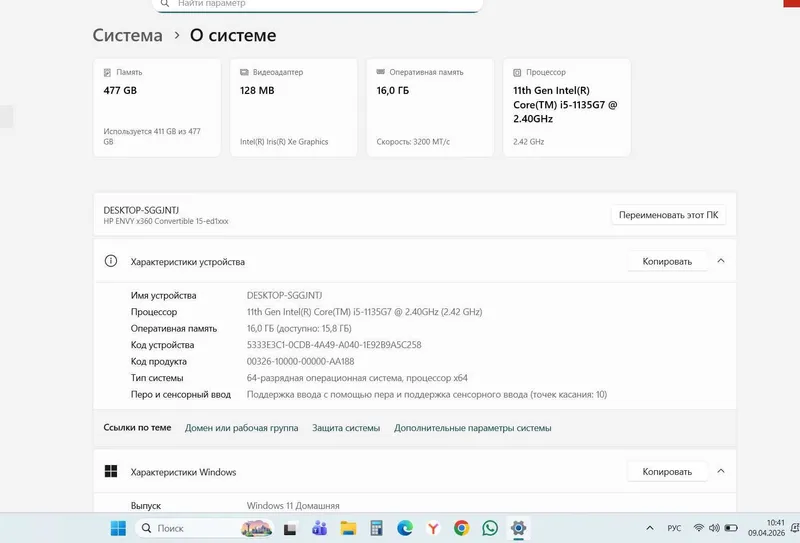Select the Settings gear in taskbar
This screenshot has width=800, height=543.
[518, 528]
